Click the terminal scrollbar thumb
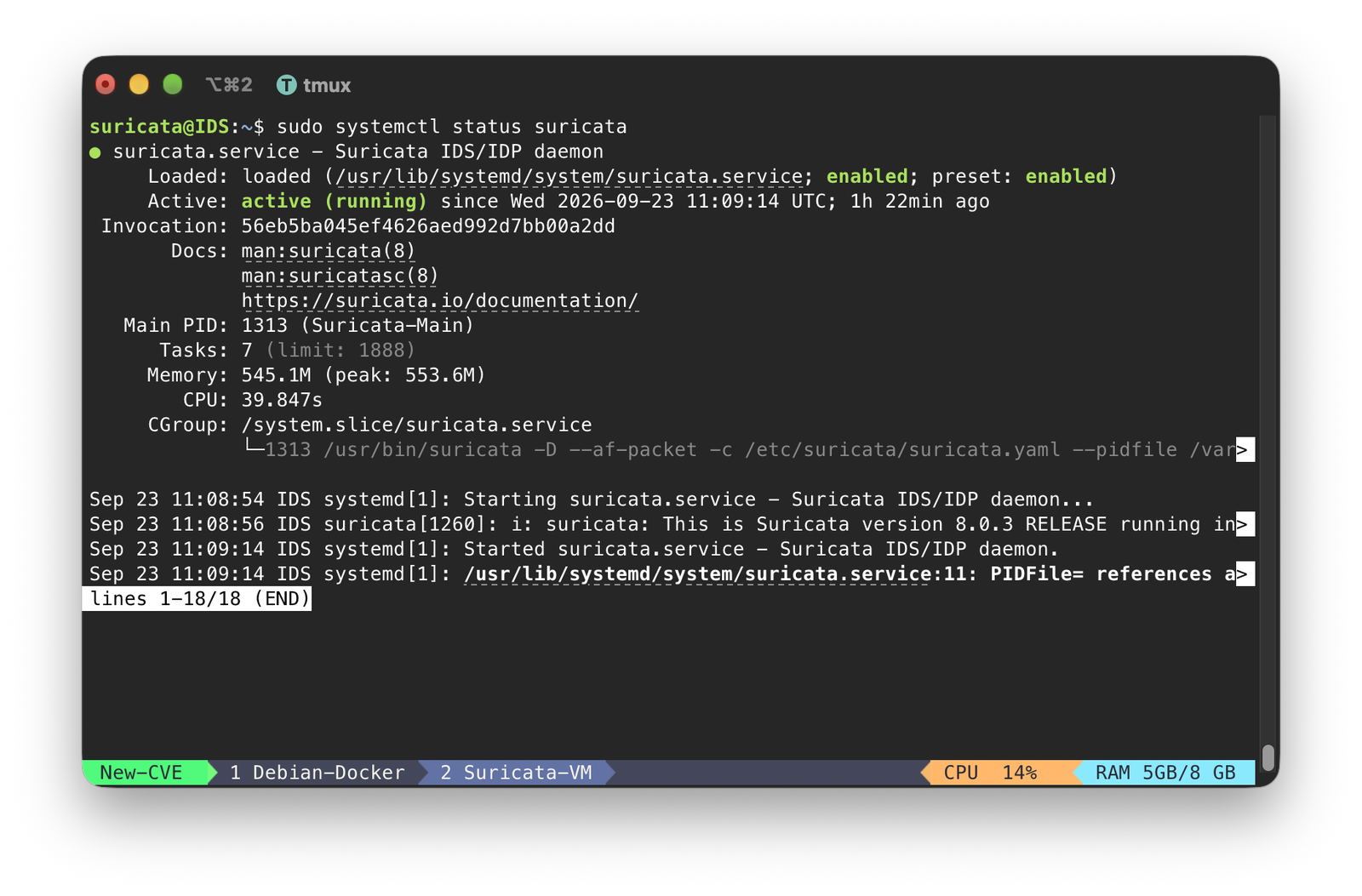The height and width of the screenshot is (896, 1362). [1268, 756]
